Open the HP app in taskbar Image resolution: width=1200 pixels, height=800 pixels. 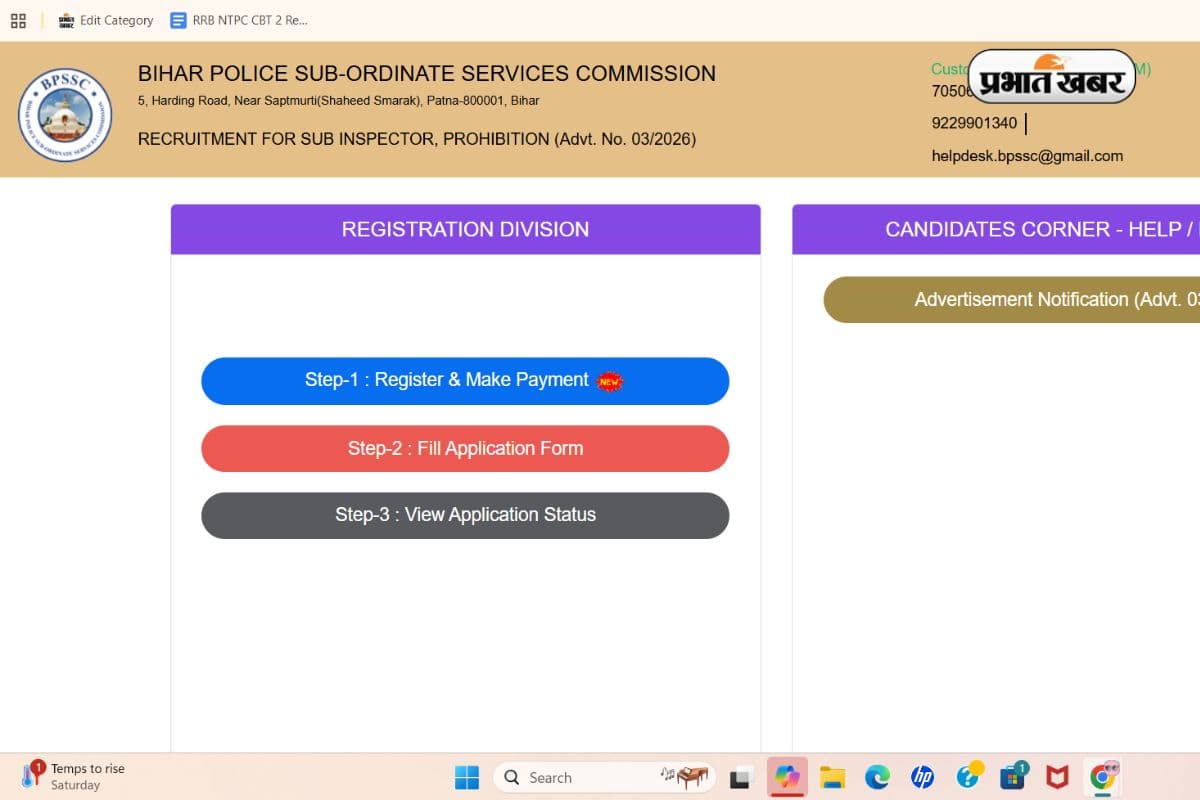922,777
